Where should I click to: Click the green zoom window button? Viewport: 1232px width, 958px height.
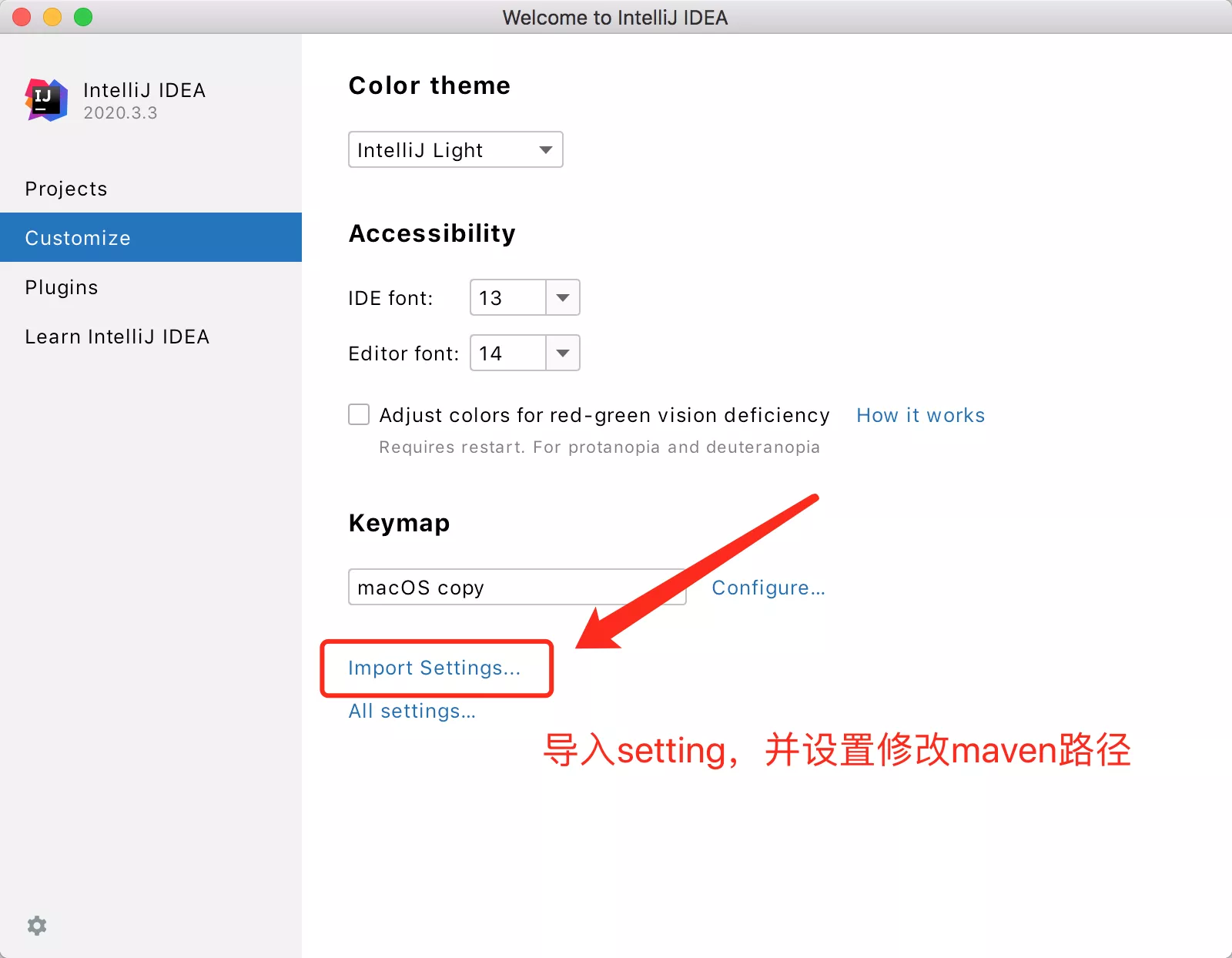83,17
